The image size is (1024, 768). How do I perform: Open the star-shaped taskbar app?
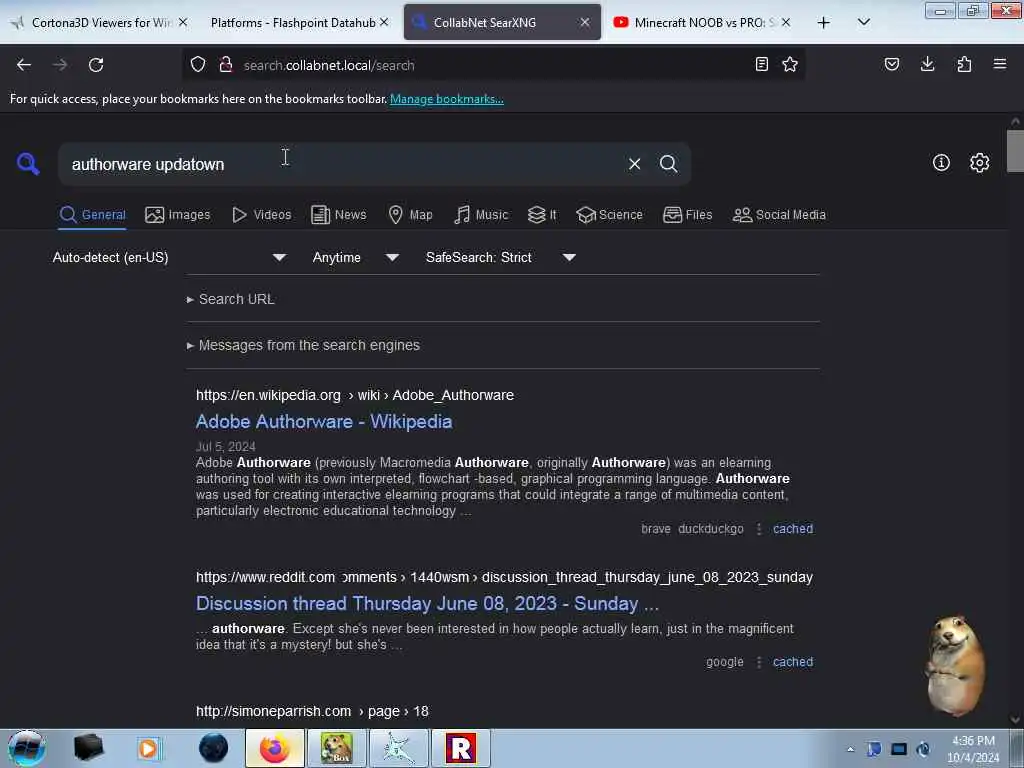click(x=398, y=748)
